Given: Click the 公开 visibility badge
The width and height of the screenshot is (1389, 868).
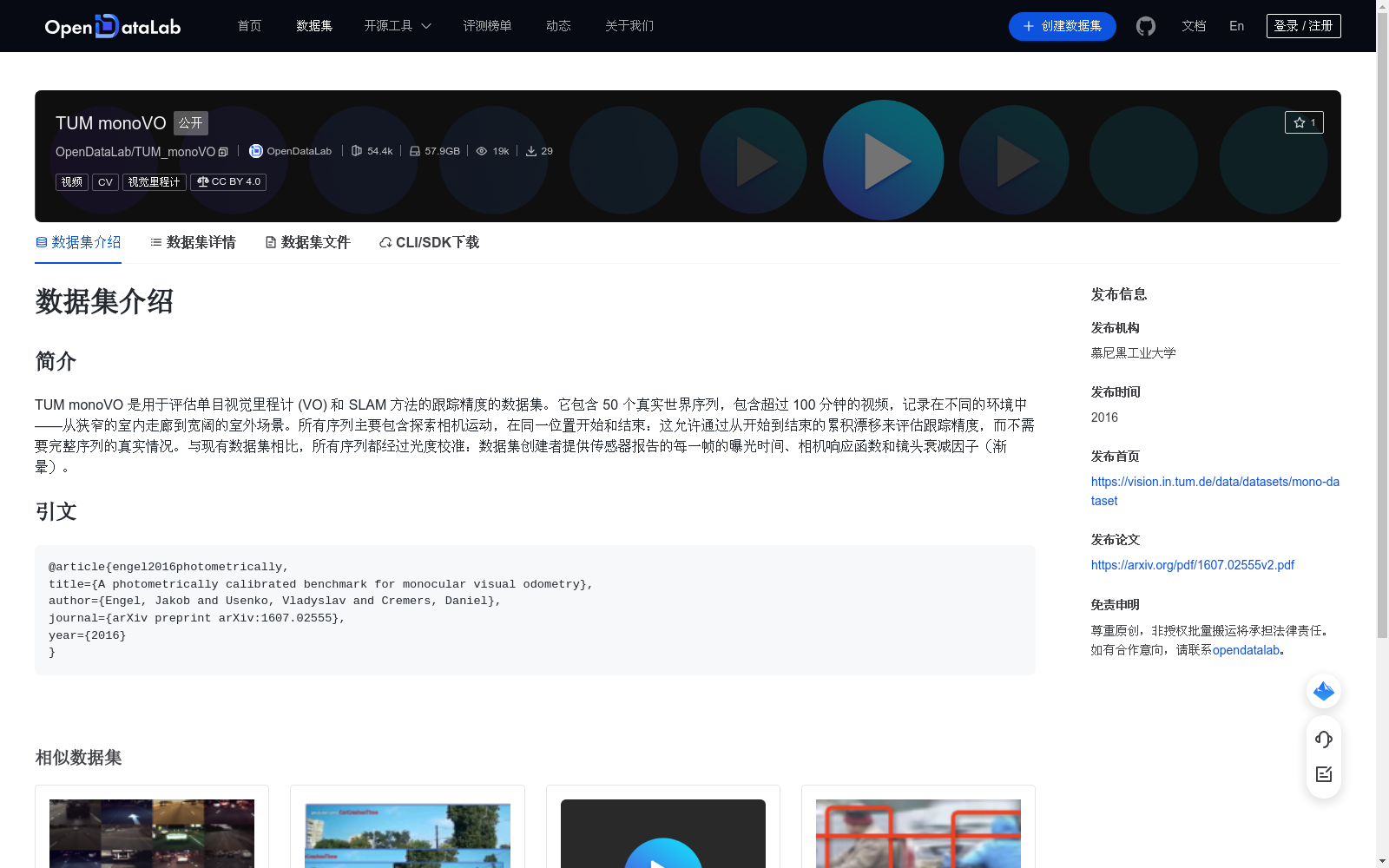Looking at the screenshot, I should coord(191,123).
